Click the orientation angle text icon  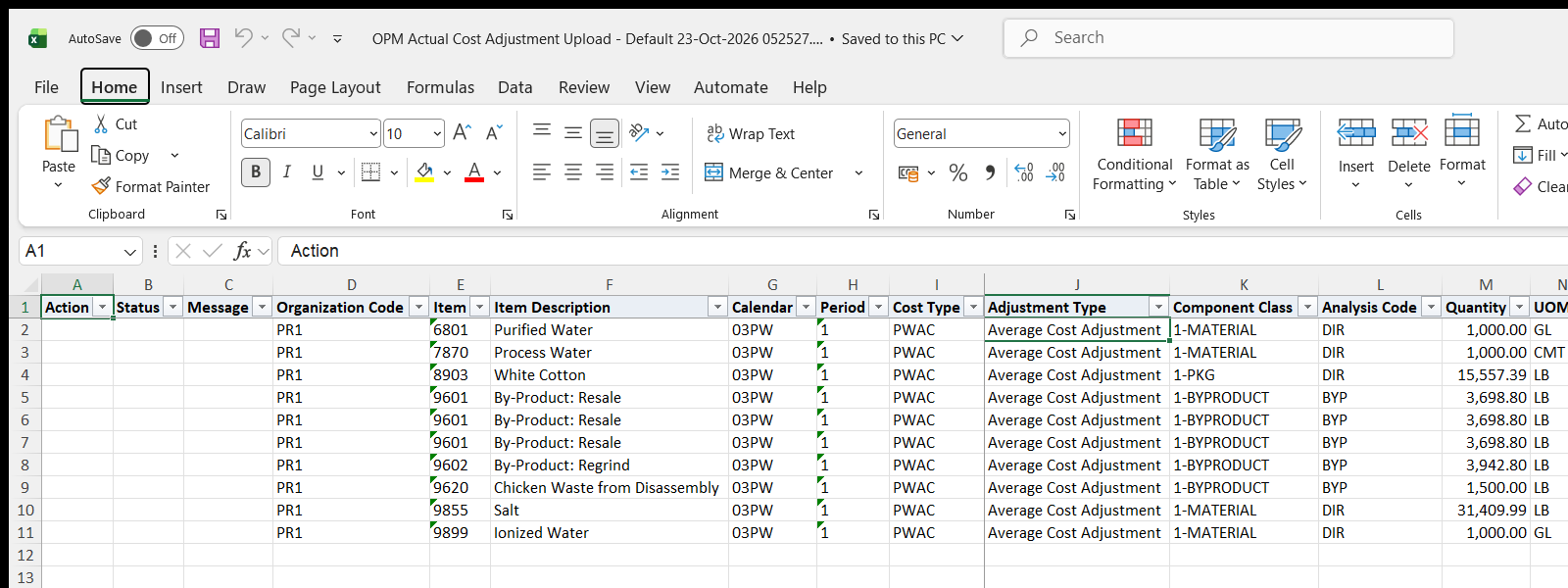coord(640,132)
